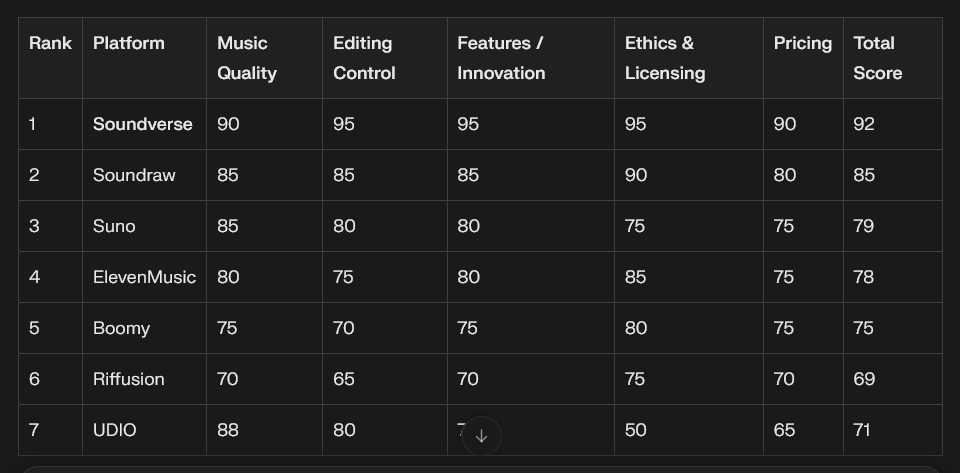Click the Soundraw platform name
The image size is (960, 473).
(x=134, y=175)
